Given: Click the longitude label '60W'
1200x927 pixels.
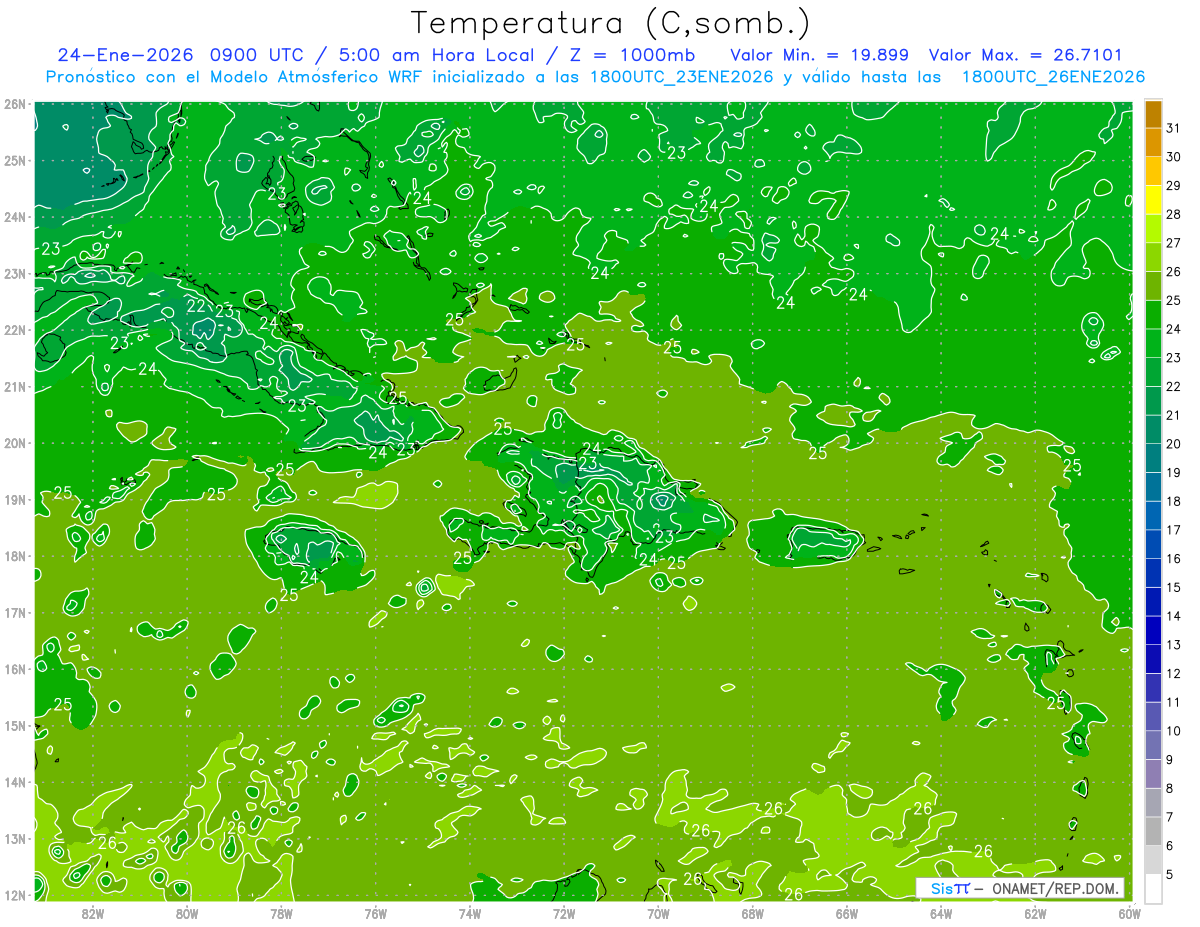Looking at the screenshot, I should [1130, 913].
